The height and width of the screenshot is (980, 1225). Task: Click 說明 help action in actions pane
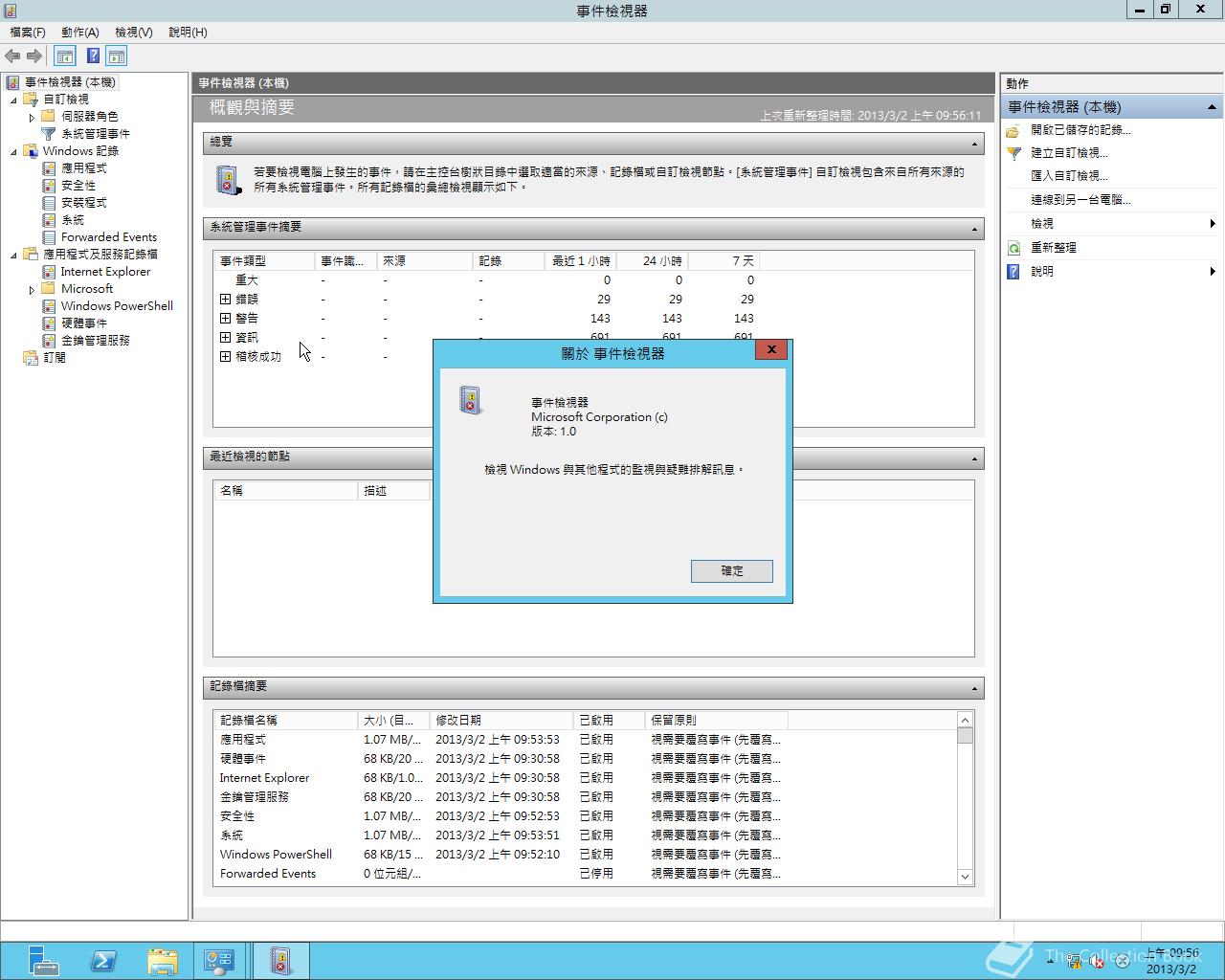click(1041, 272)
